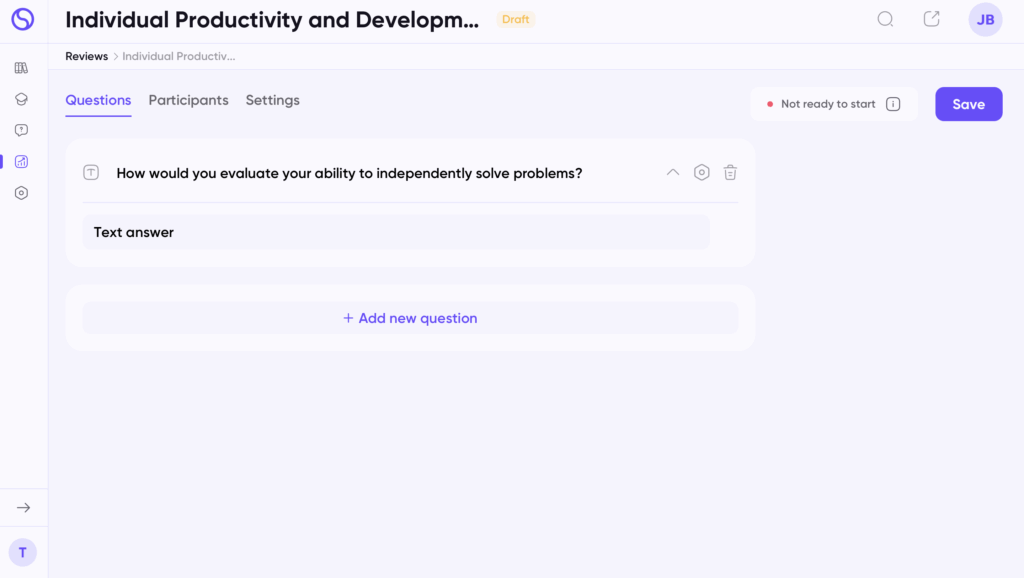Click the Save button
Viewport: 1024px width, 578px height.
click(x=968, y=104)
